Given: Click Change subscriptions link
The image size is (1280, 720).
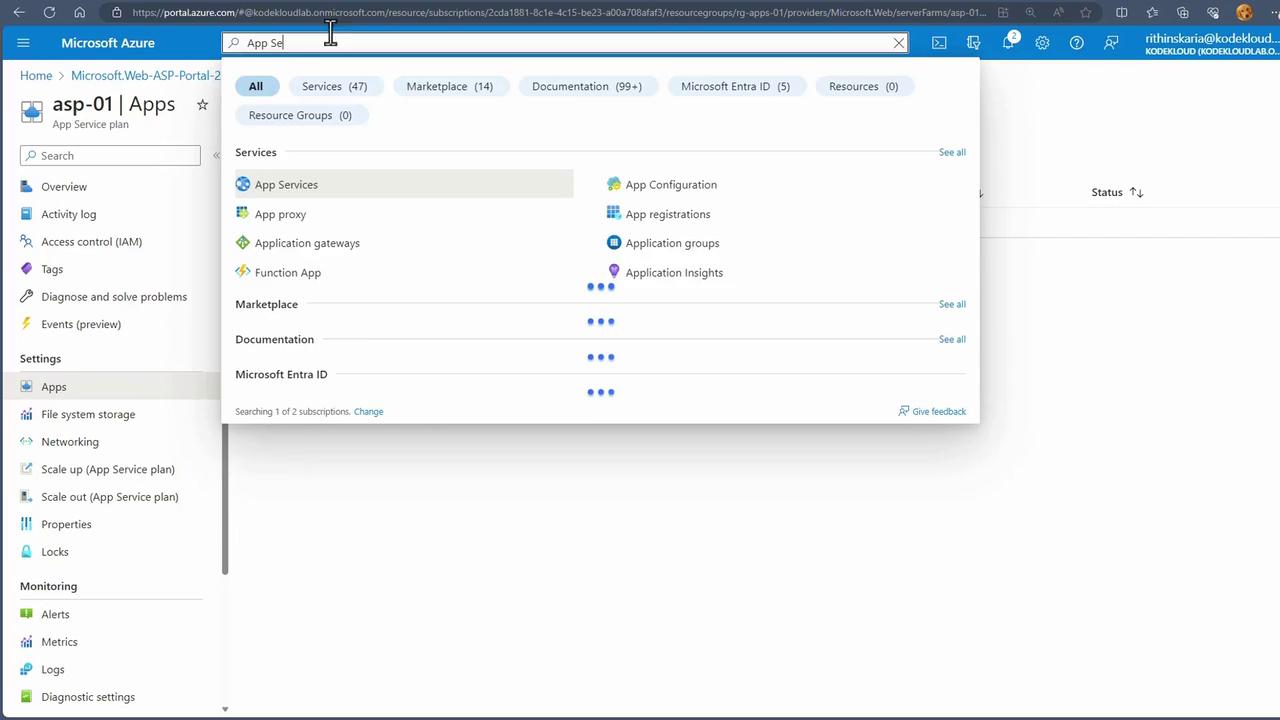Looking at the screenshot, I should [368, 412].
